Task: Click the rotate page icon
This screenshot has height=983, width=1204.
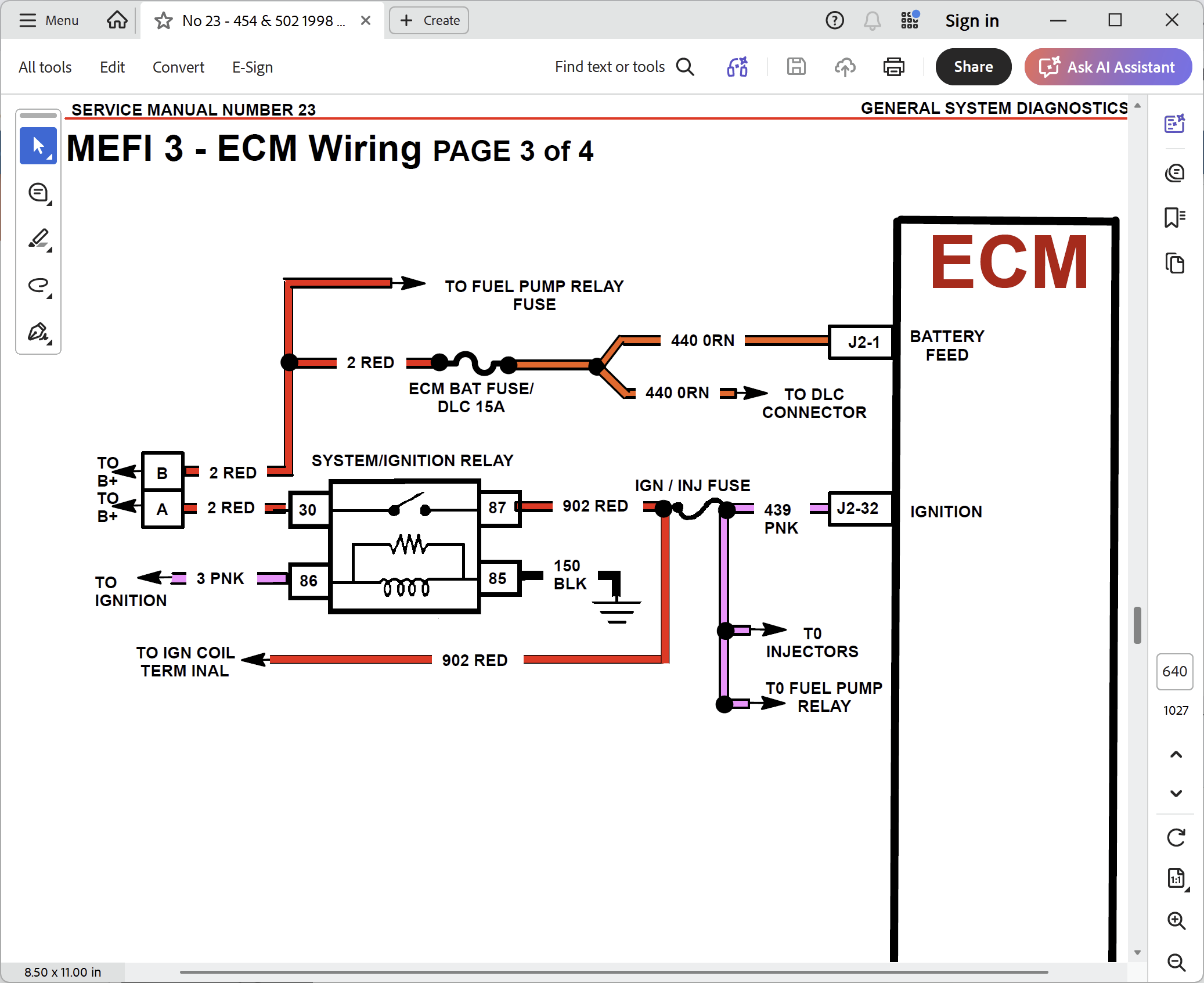Action: click(1176, 837)
